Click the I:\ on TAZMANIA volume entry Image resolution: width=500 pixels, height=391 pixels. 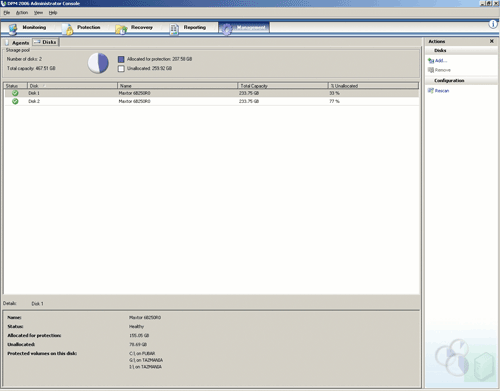pyautogui.click(x=145, y=367)
